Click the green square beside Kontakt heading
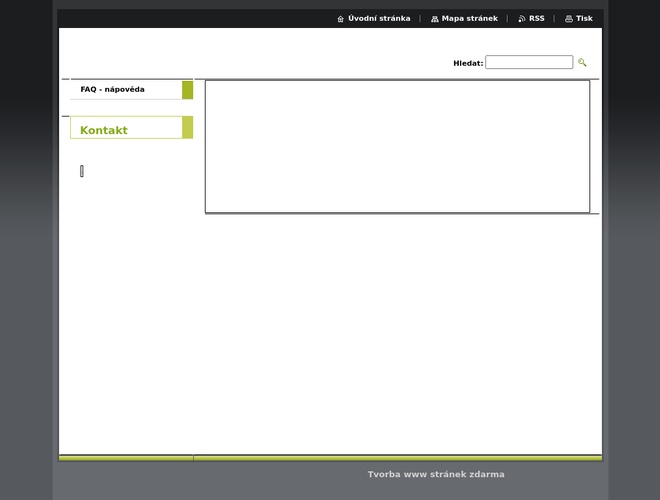The image size is (660, 500). 187,128
